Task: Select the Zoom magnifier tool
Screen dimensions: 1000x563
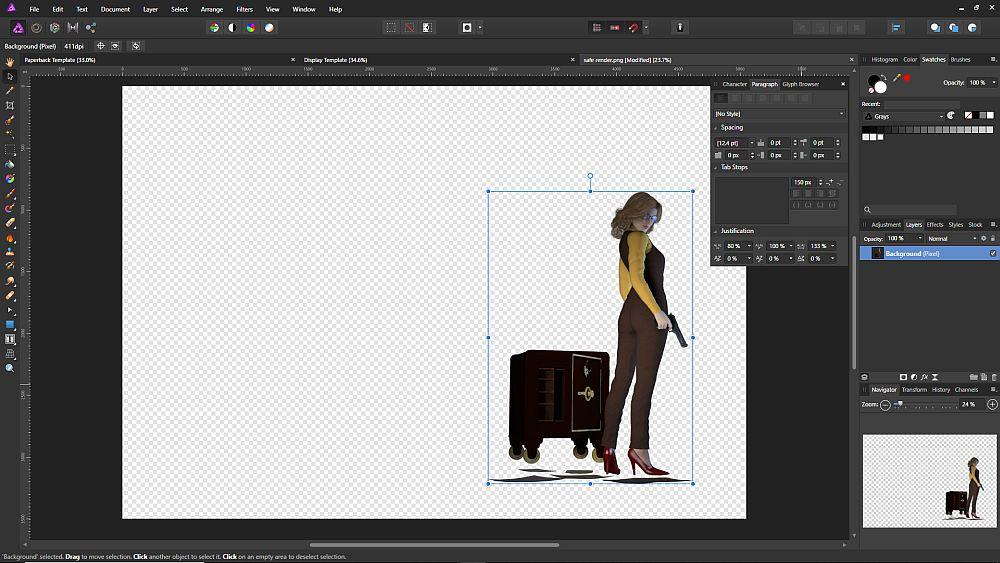Action: (x=10, y=368)
